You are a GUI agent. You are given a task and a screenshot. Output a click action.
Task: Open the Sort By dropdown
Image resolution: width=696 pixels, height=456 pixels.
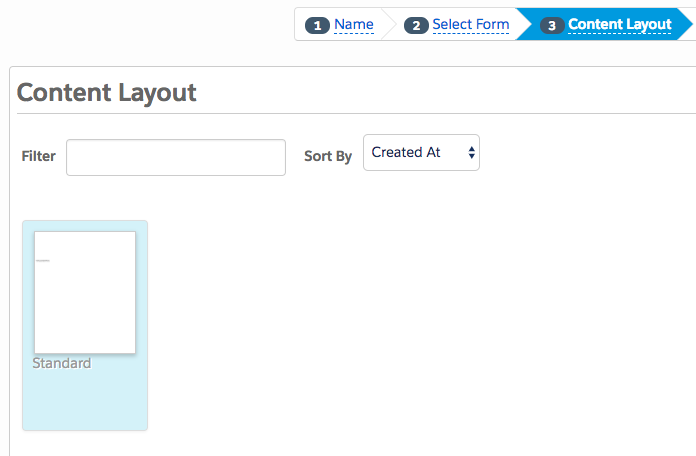421,152
